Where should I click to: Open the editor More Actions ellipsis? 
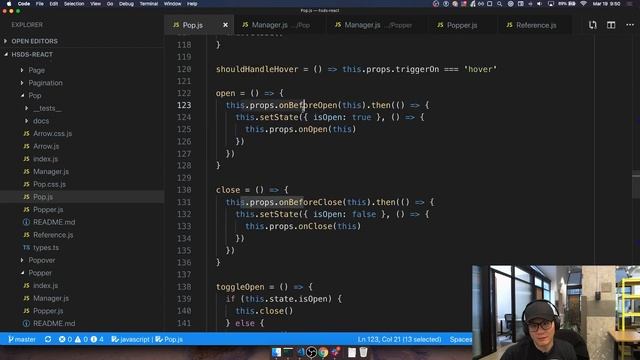[630, 25]
